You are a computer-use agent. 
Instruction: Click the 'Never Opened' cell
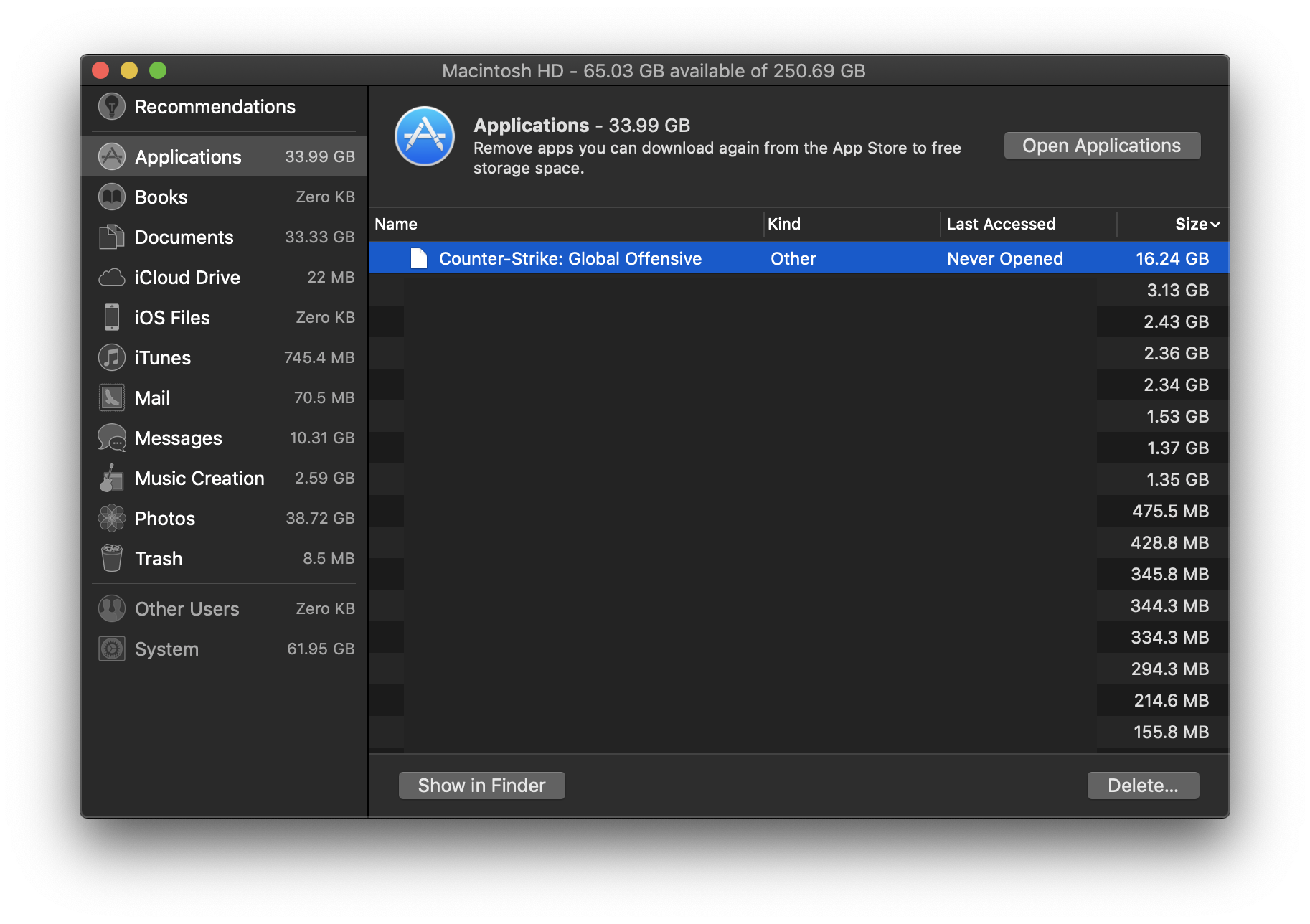[x=1005, y=258]
